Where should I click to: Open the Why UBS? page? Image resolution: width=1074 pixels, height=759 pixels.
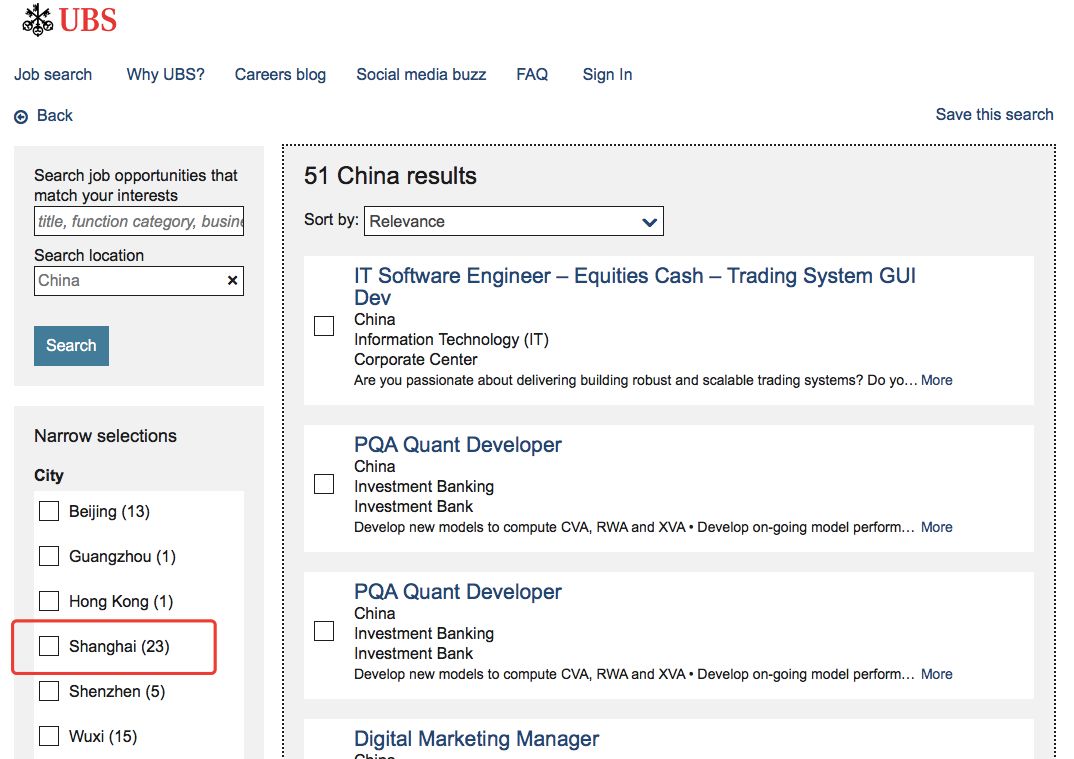165,74
